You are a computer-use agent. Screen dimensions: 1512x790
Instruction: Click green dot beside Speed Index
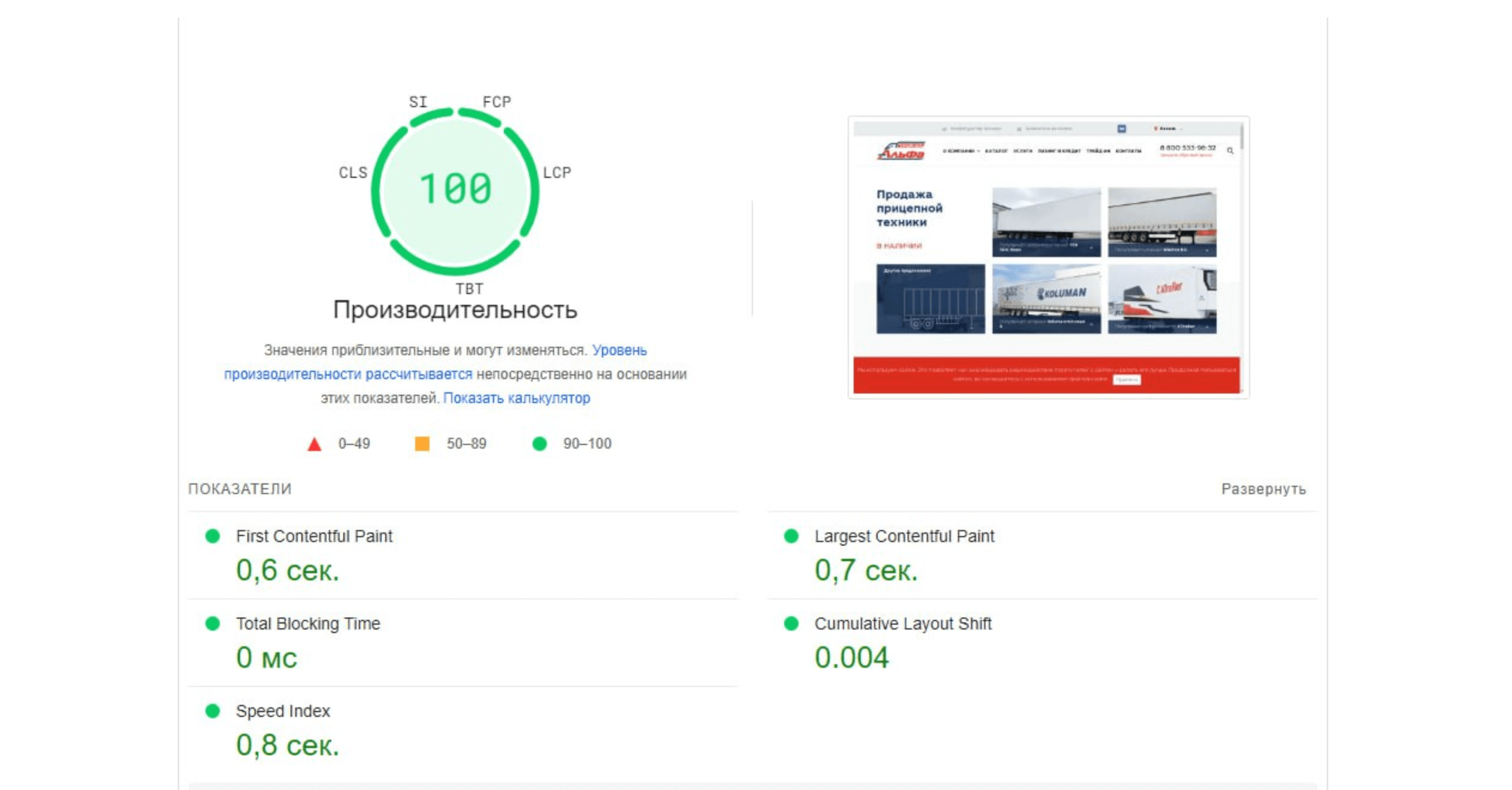click(213, 711)
